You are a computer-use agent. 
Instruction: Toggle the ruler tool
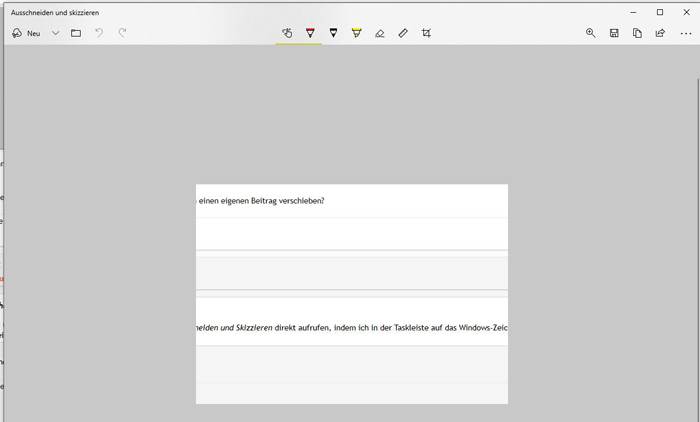tap(403, 33)
